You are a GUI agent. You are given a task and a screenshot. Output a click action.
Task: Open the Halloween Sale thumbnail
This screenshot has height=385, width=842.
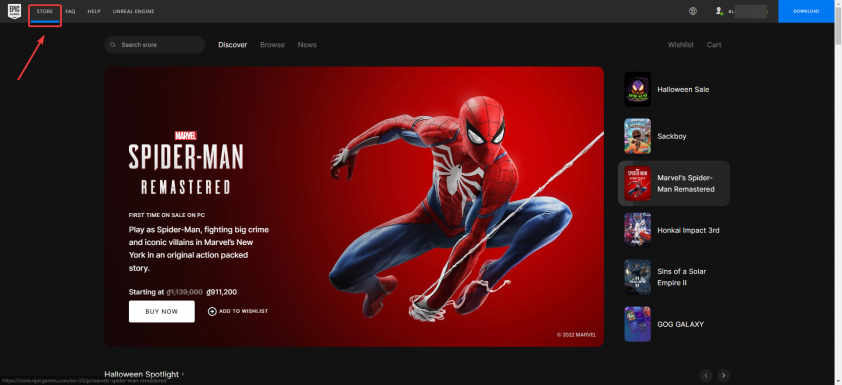tap(637, 89)
